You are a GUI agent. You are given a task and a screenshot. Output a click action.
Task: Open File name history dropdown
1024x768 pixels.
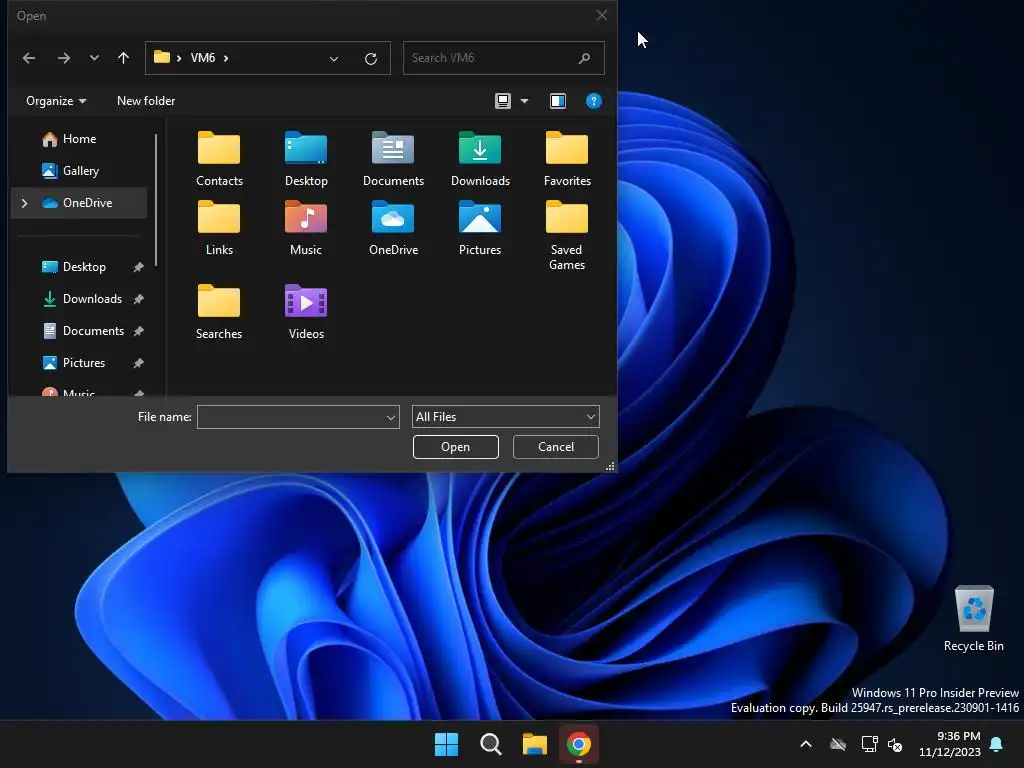(391, 417)
